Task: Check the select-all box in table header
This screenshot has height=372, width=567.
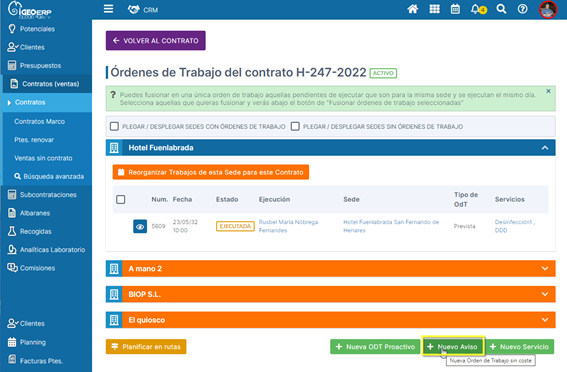Action: (121, 200)
